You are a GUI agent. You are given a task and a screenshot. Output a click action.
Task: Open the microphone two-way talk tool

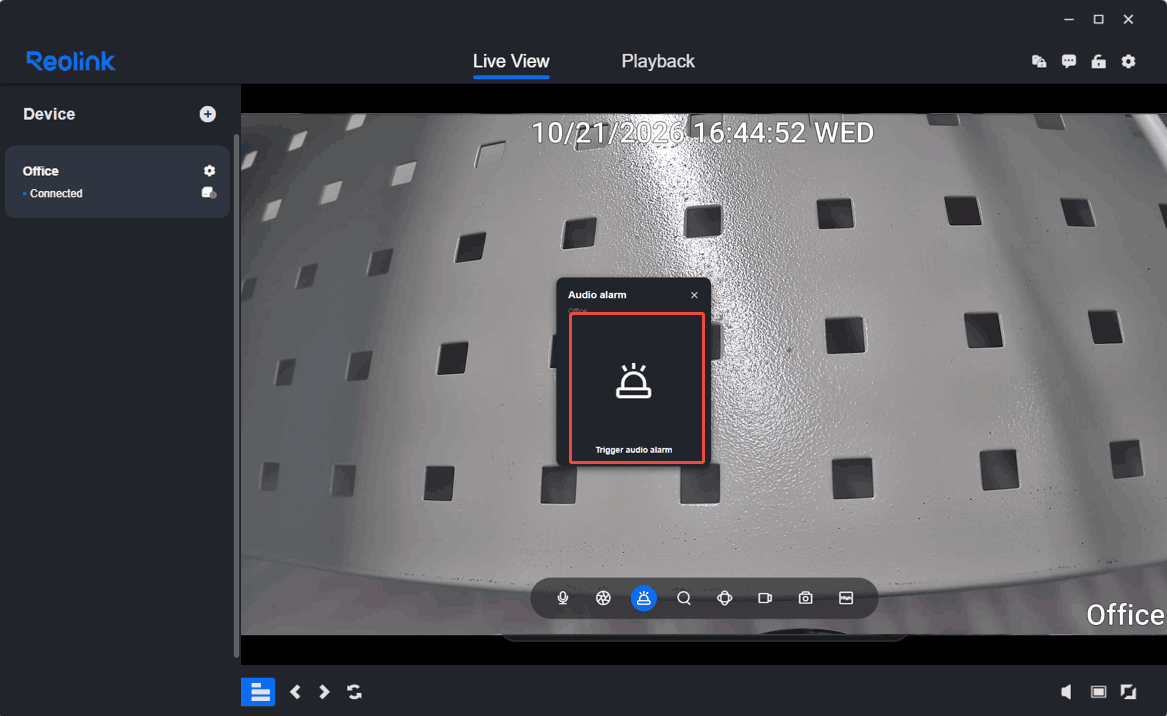[563, 598]
